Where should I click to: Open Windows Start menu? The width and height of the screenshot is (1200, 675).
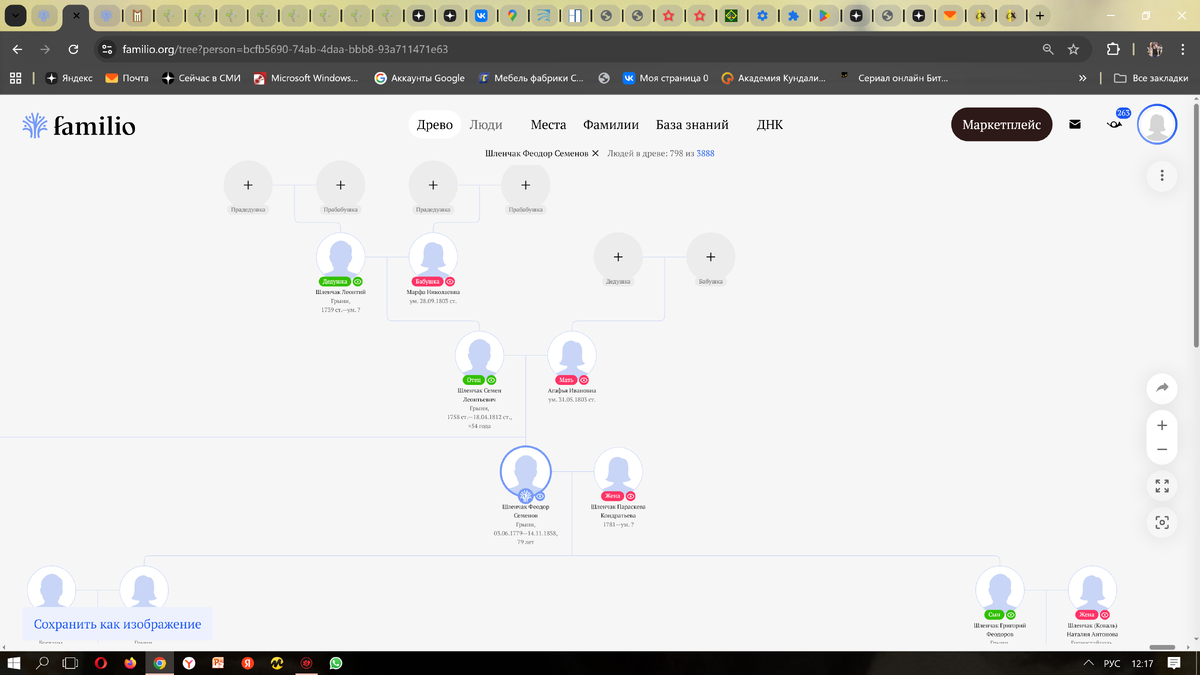[x=14, y=663]
